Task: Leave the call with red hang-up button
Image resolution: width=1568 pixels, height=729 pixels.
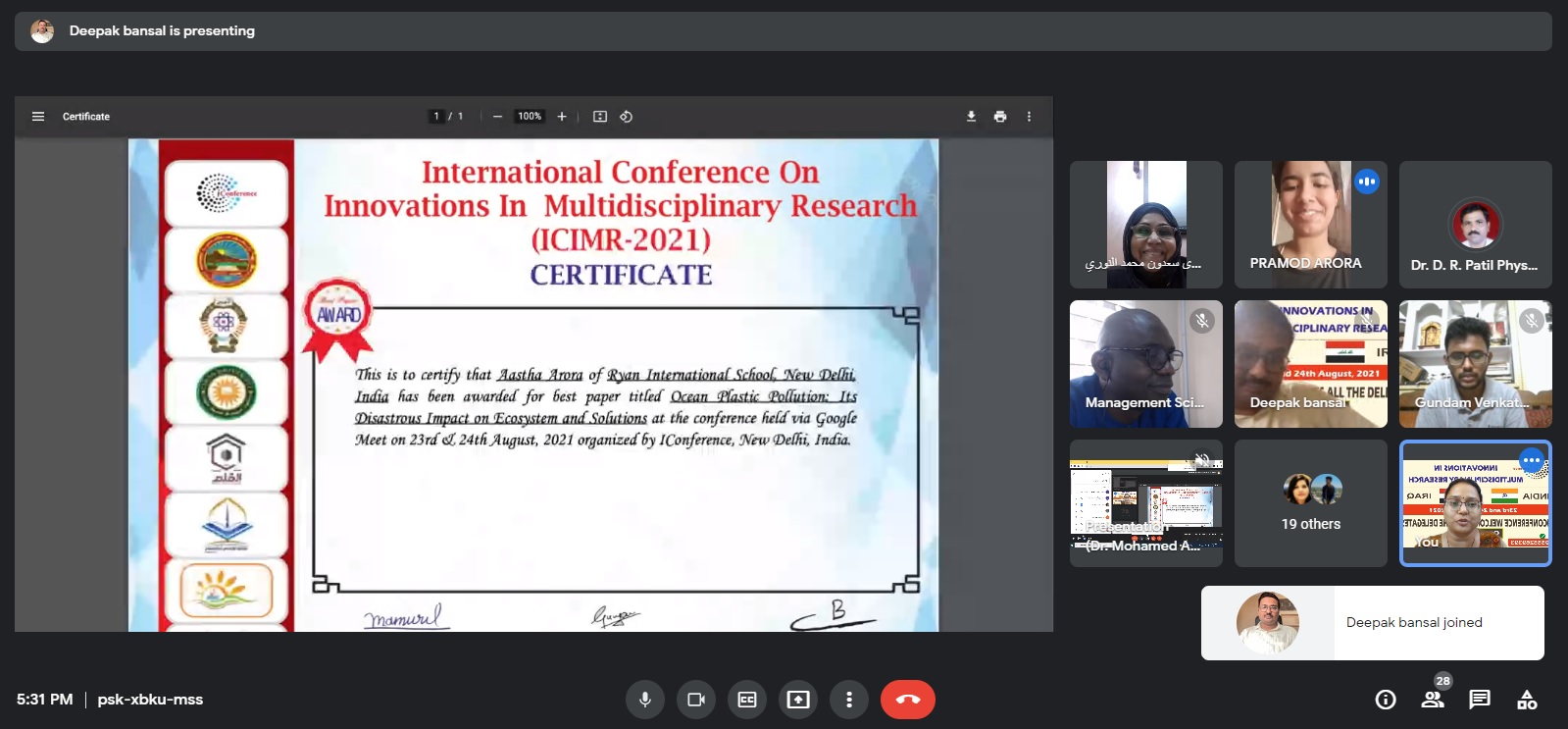Action: coord(908,700)
